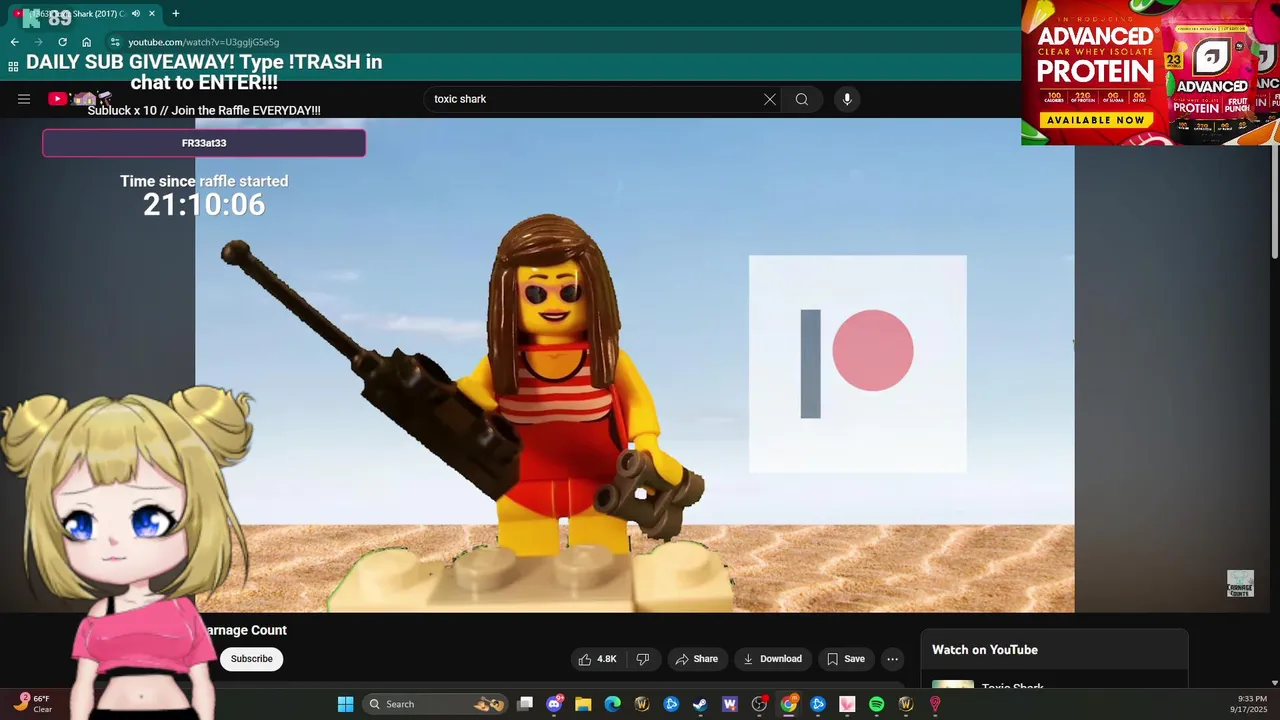This screenshot has height=720, width=1280.
Task: Go back in browser history
Action: pos(14,42)
